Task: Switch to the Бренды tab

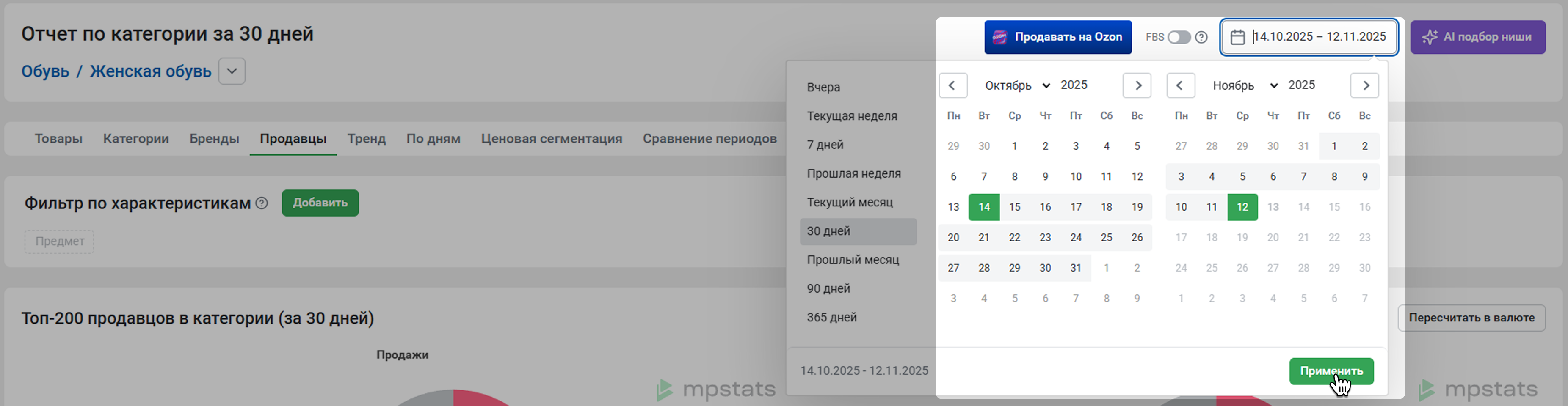Action: pos(214,139)
